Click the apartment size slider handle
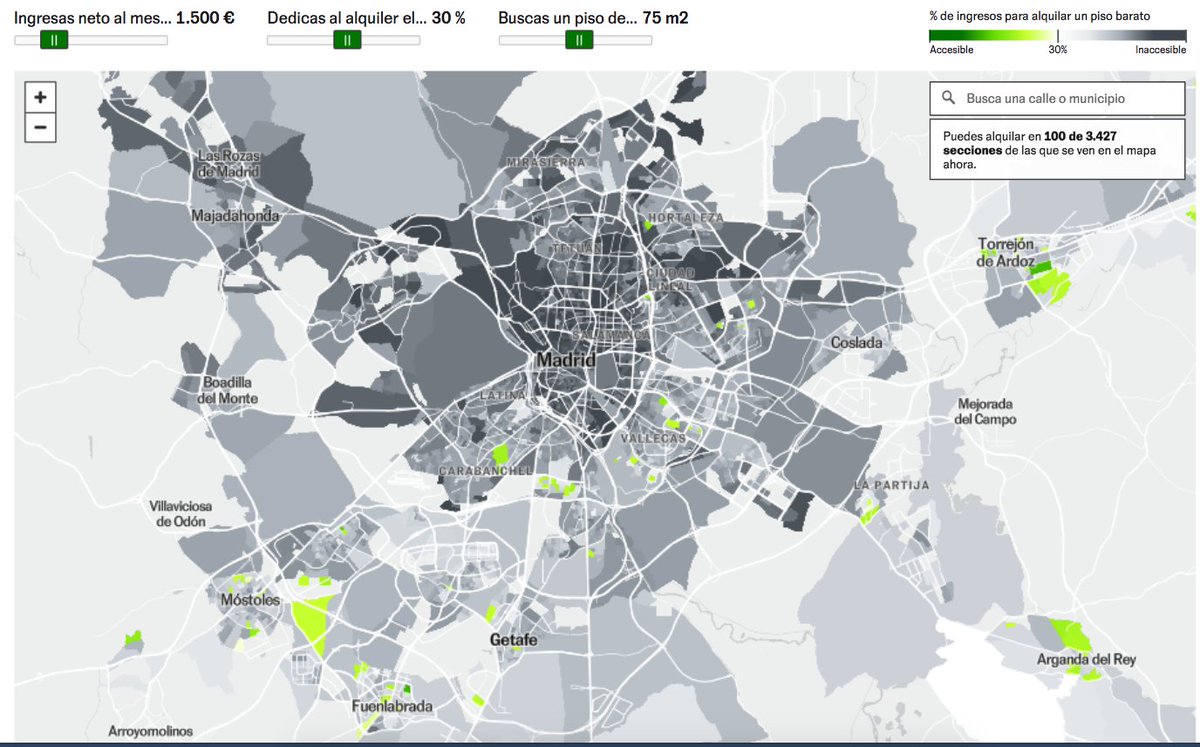 [578, 40]
